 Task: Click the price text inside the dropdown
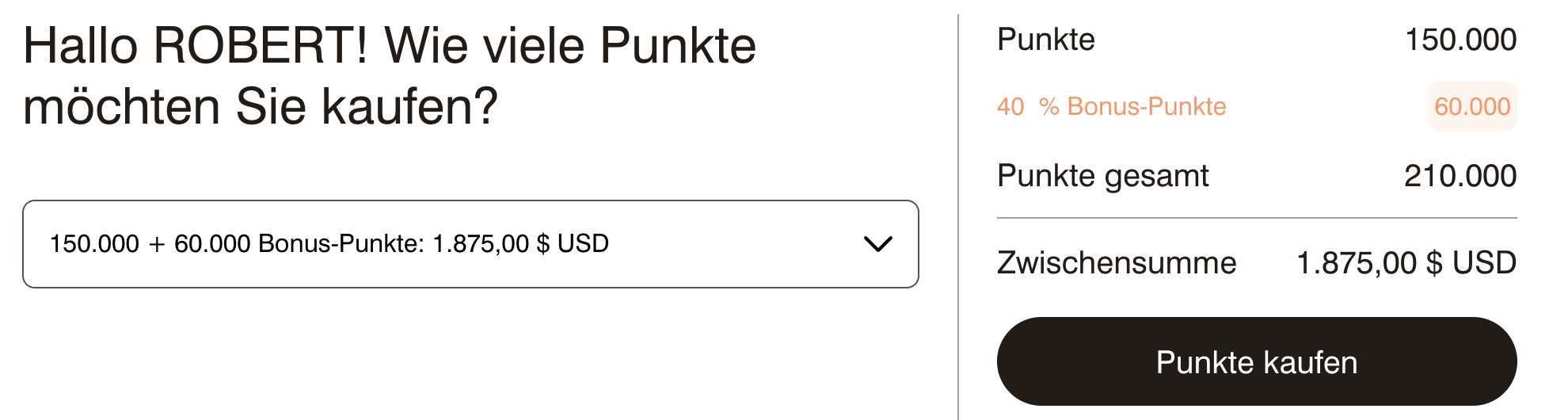(x=520, y=244)
